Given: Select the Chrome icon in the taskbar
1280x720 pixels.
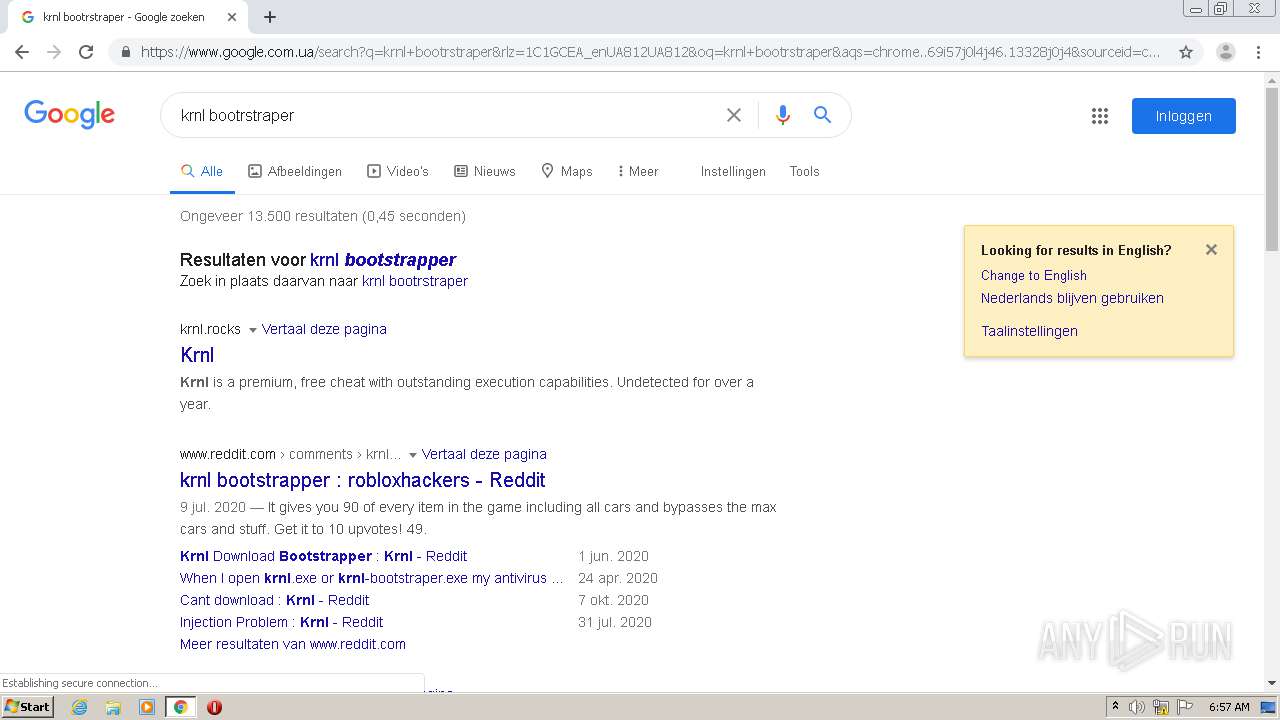Looking at the screenshot, I should tap(180, 707).
